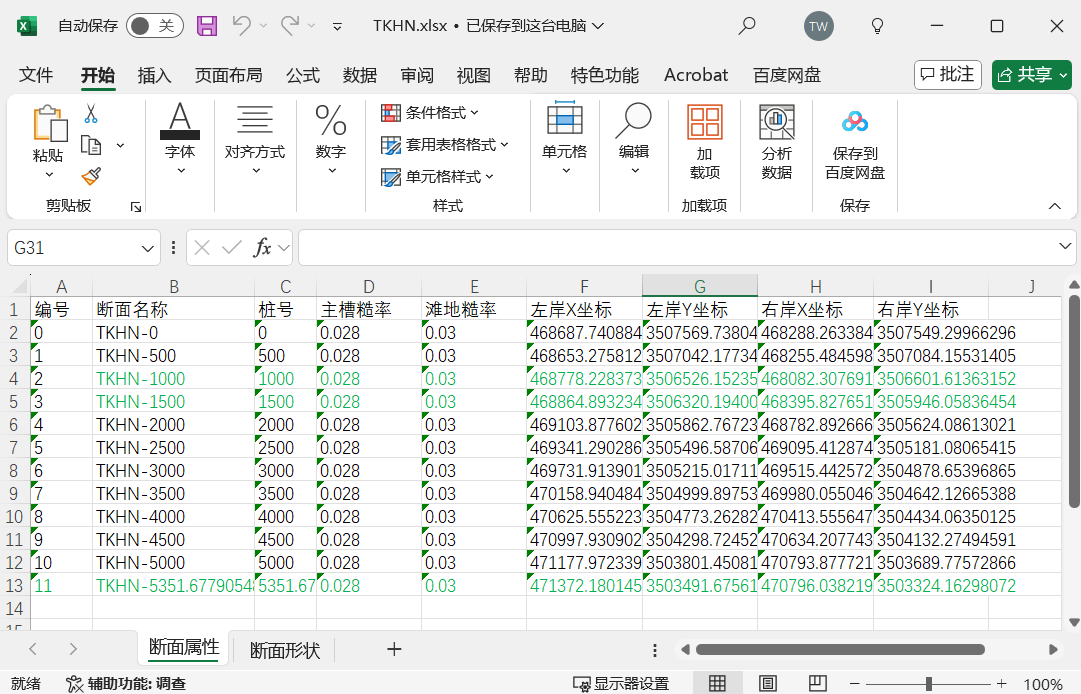Switch to the 公式 ribbon tab

coord(303,75)
